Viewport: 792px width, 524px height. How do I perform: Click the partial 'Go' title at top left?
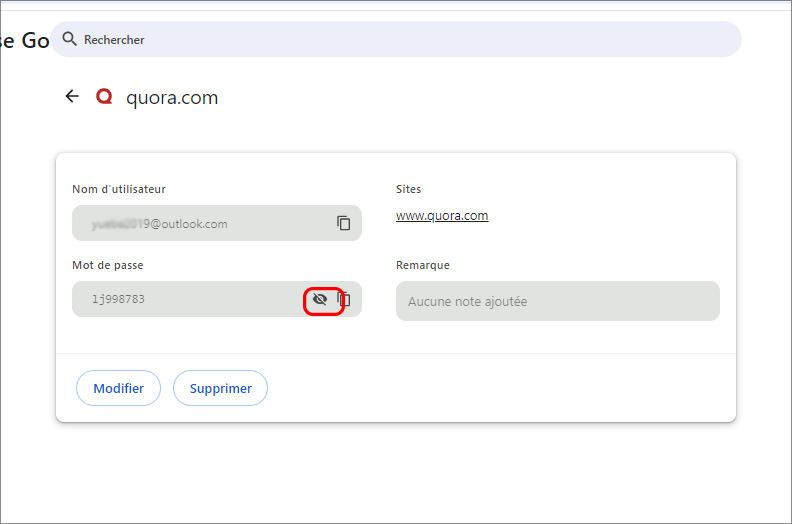tap(25, 41)
